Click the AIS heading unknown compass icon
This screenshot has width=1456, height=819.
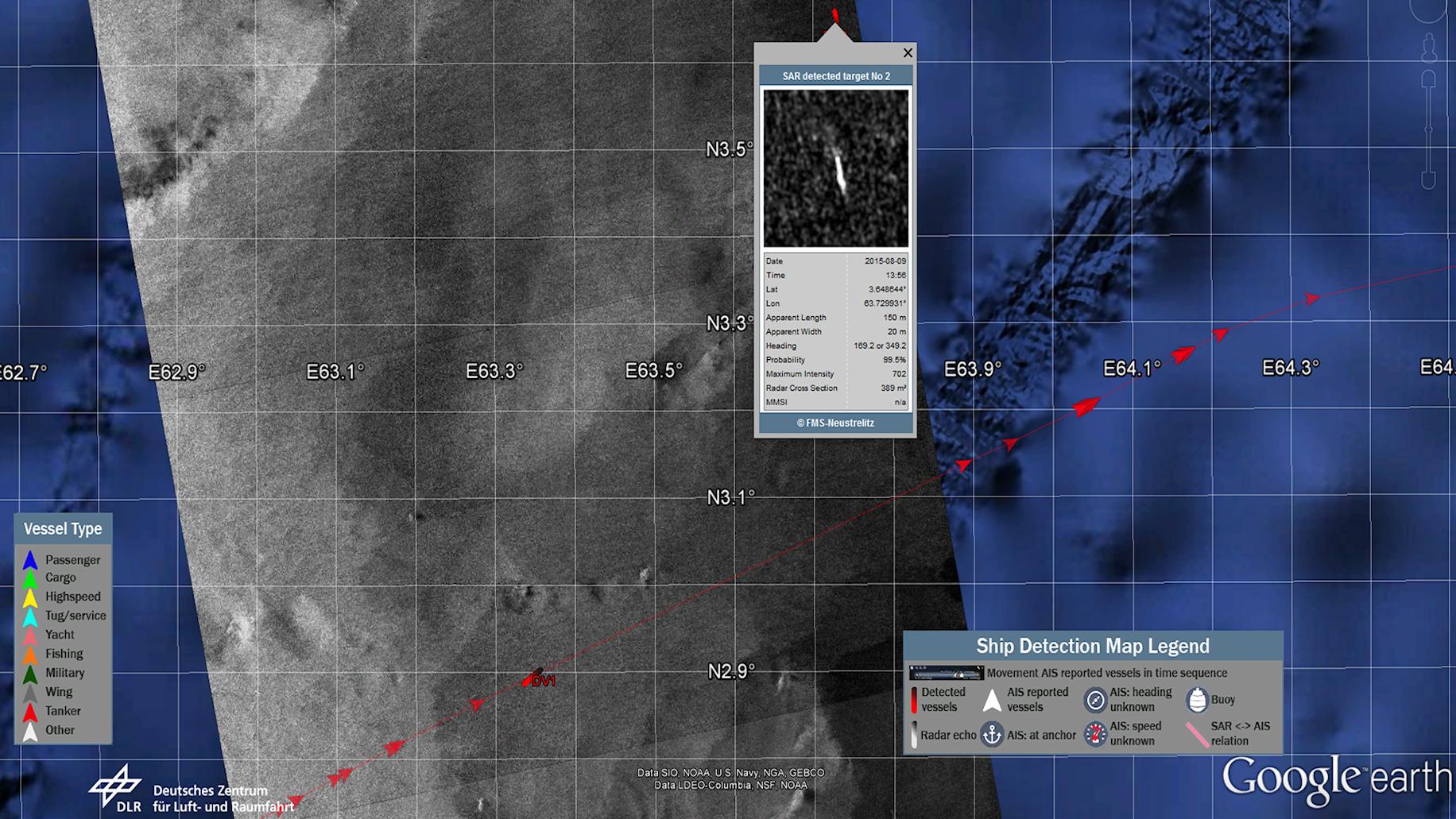(1095, 700)
